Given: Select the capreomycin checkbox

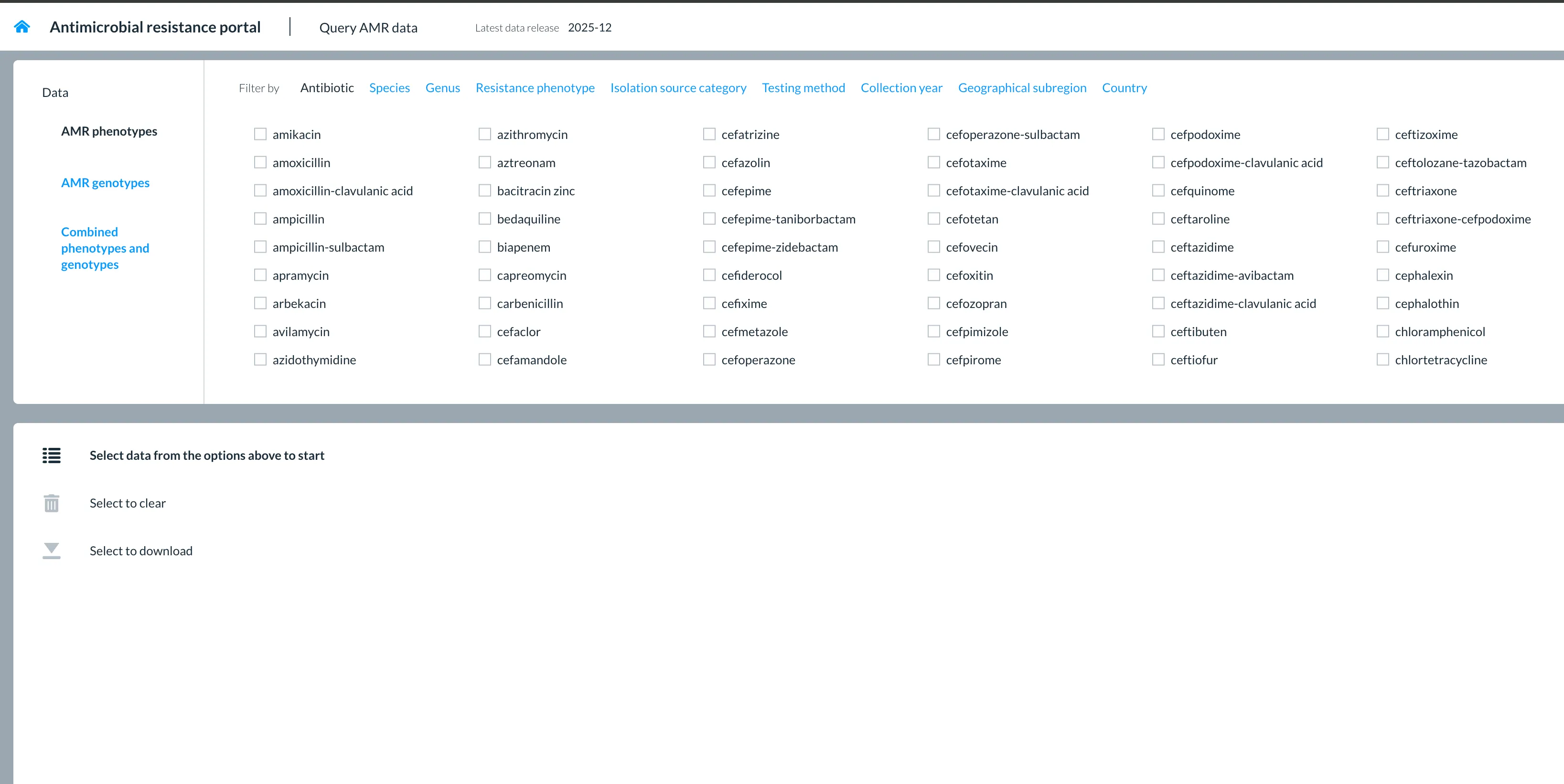Looking at the screenshot, I should tap(484, 275).
